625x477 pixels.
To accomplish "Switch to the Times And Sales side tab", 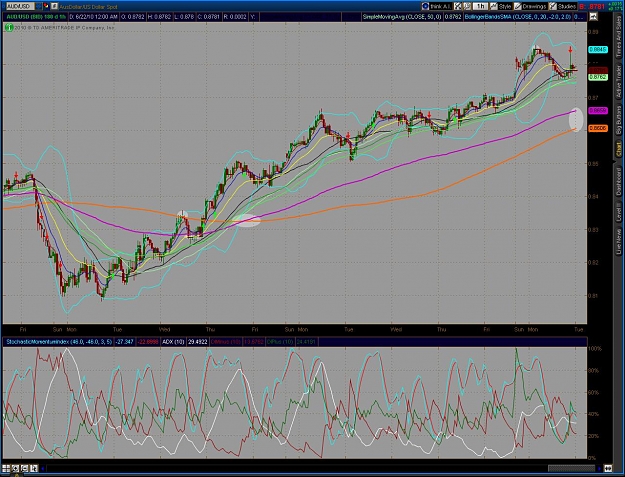I will (x=619, y=38).
